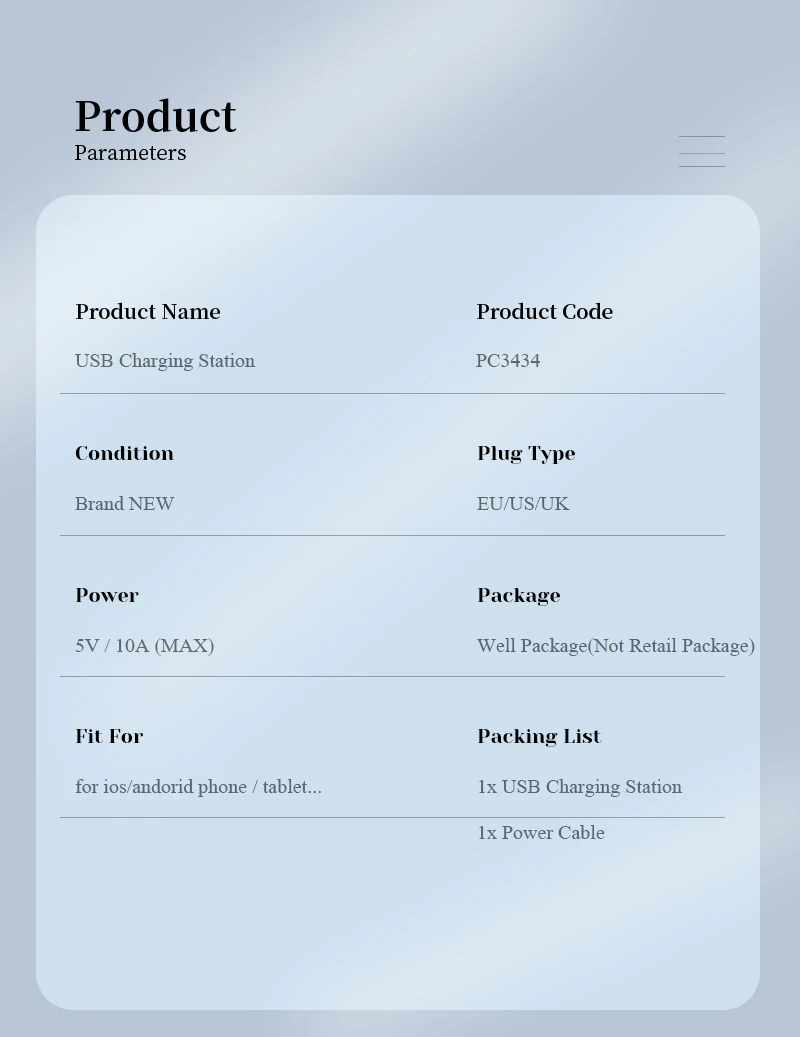Click the Packing List label

click(539, 736)
